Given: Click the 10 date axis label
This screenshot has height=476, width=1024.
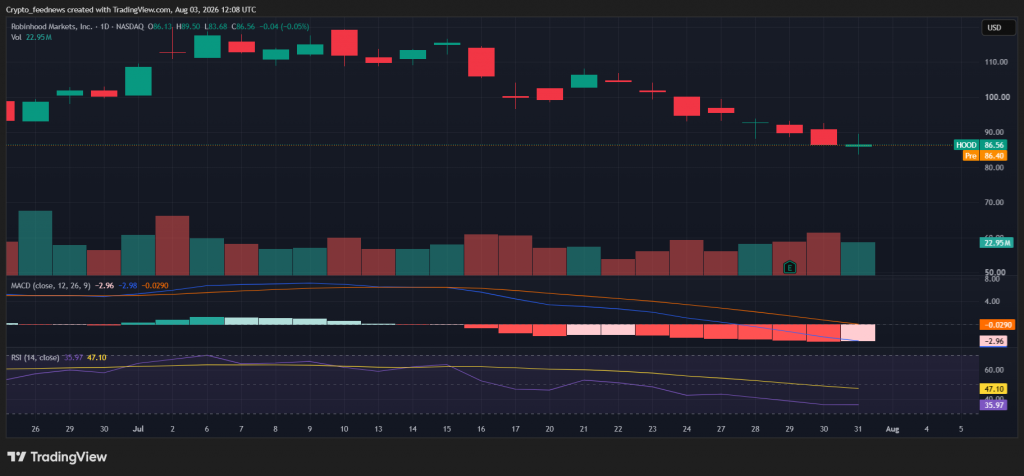Looking at the screenshot, I should point(344,429).
